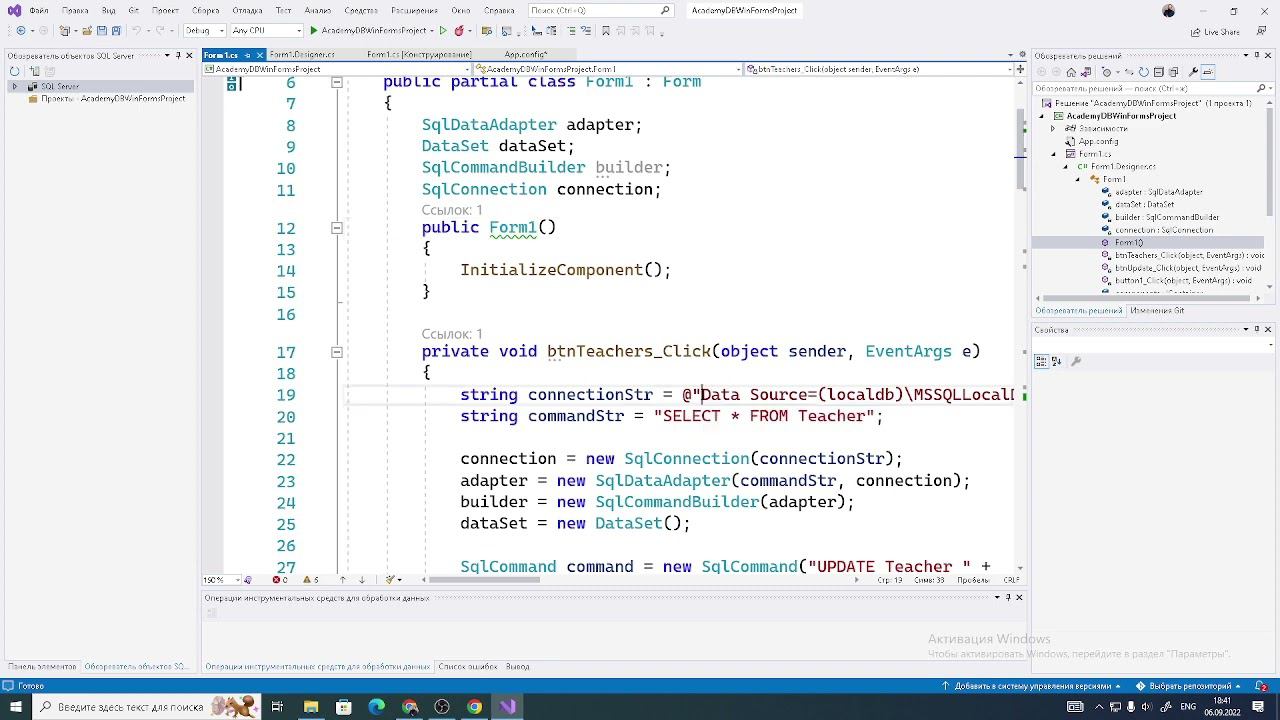Switch to the Form1.Designer.cs tab
The image size is (1280, 720).
(301, 55)
